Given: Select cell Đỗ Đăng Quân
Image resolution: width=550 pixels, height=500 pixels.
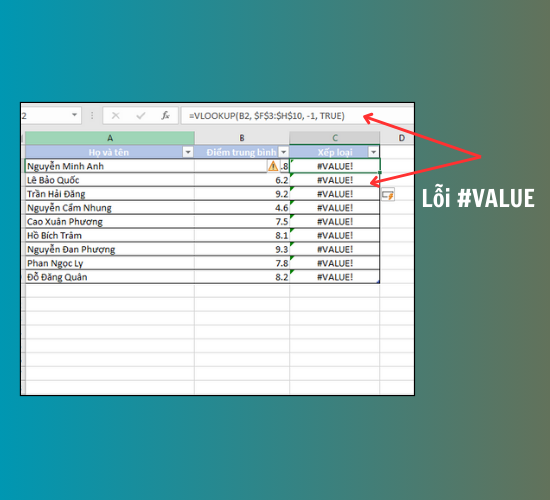Looking at the screenshot, I should [x=110, y=277].
